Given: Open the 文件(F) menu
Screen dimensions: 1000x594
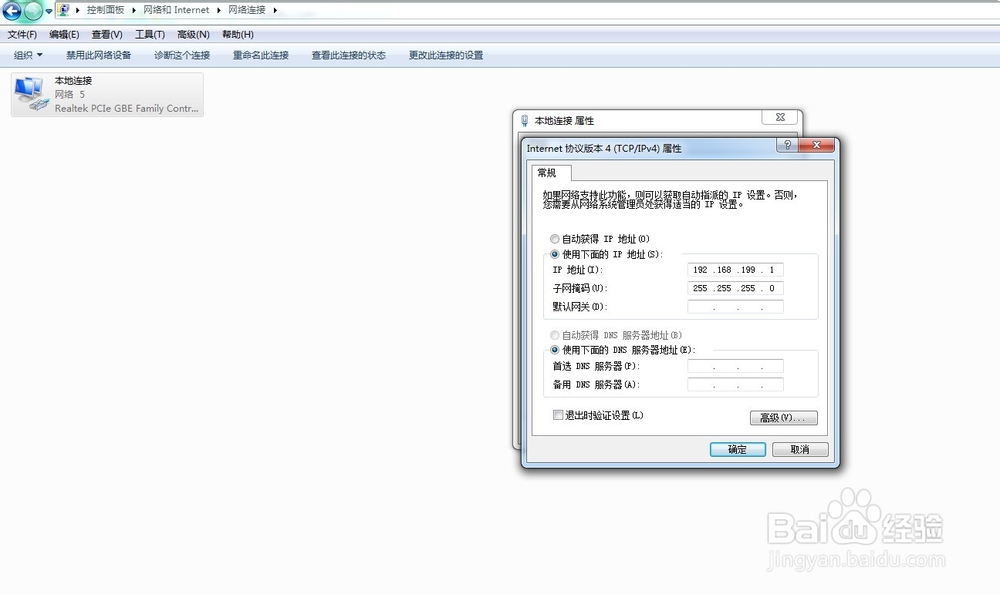Looking at the screenshot, I should tap(22, 34).
